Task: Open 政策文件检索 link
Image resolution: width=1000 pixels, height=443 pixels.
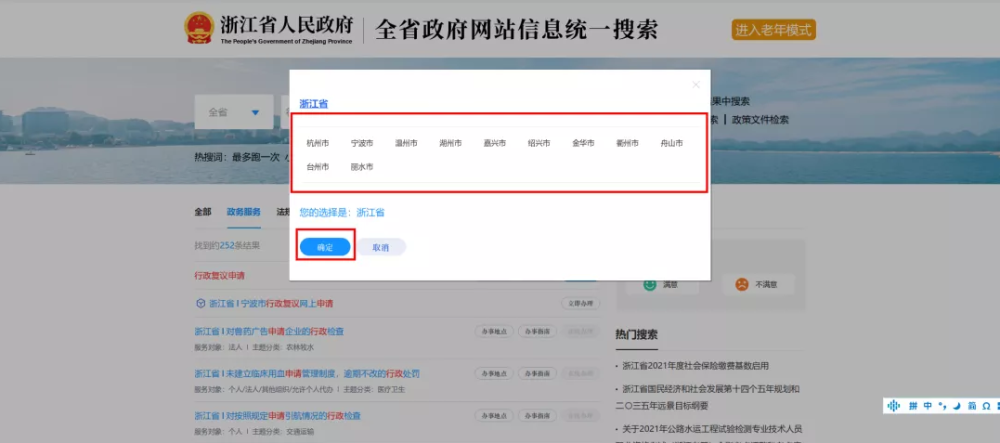Action: coord(760,120)
